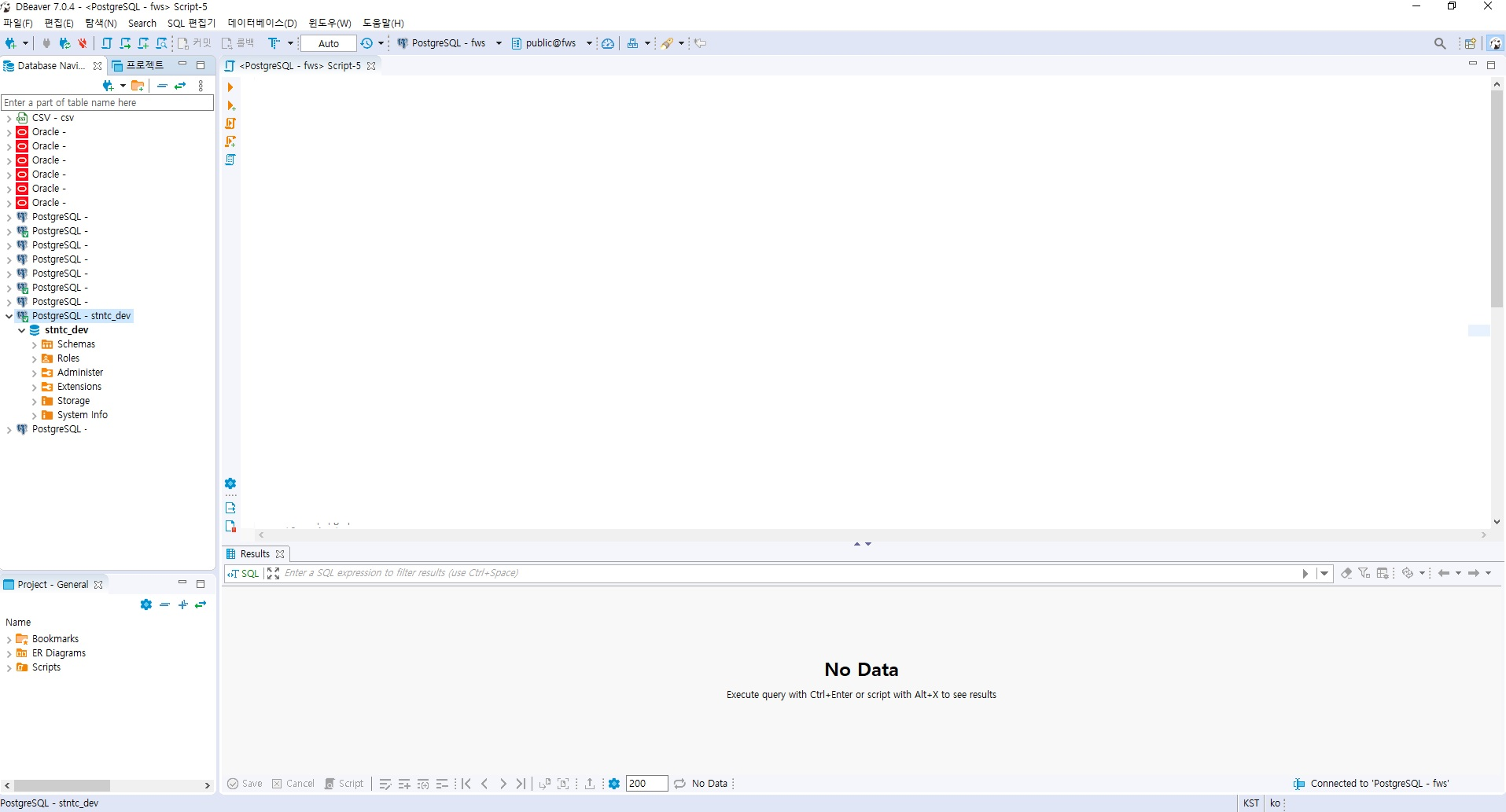The width and height of the screenshot is (1506, 812).
Task: Open the filter history dropdown arrow
Action: (1324, 573)
